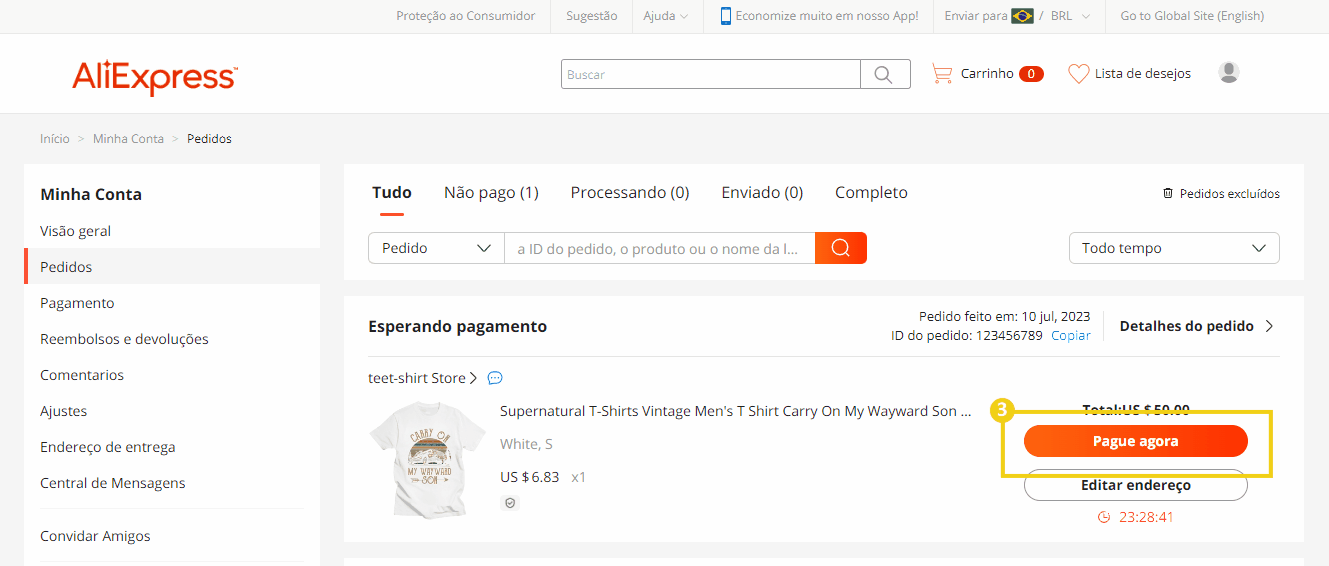
Task: Open chat with teet-shirt Store seller
Action: (x=495, y=378)
